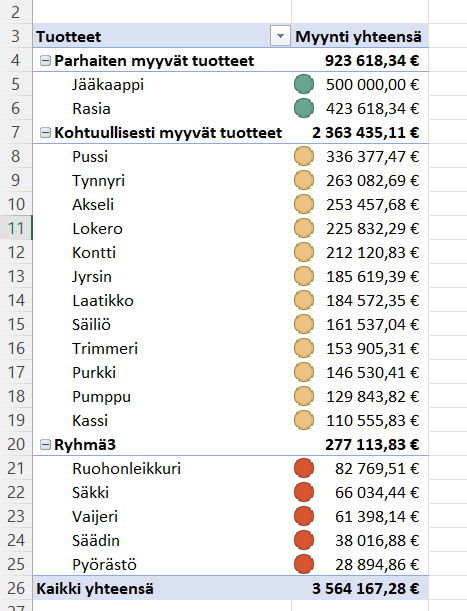Viewport: 467px width, 611px height.
Task: Click the yellow indicator icon for Lokero
Action: (304, 228)
